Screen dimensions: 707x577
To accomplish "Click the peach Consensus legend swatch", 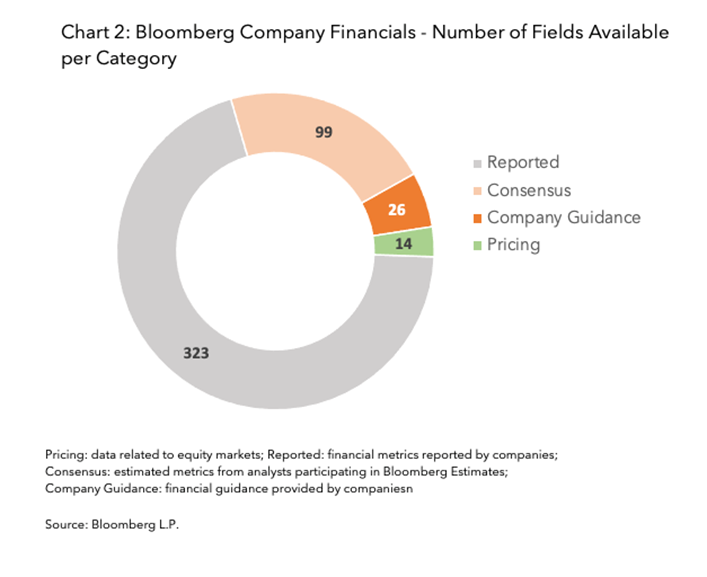I will pos(477,191).
